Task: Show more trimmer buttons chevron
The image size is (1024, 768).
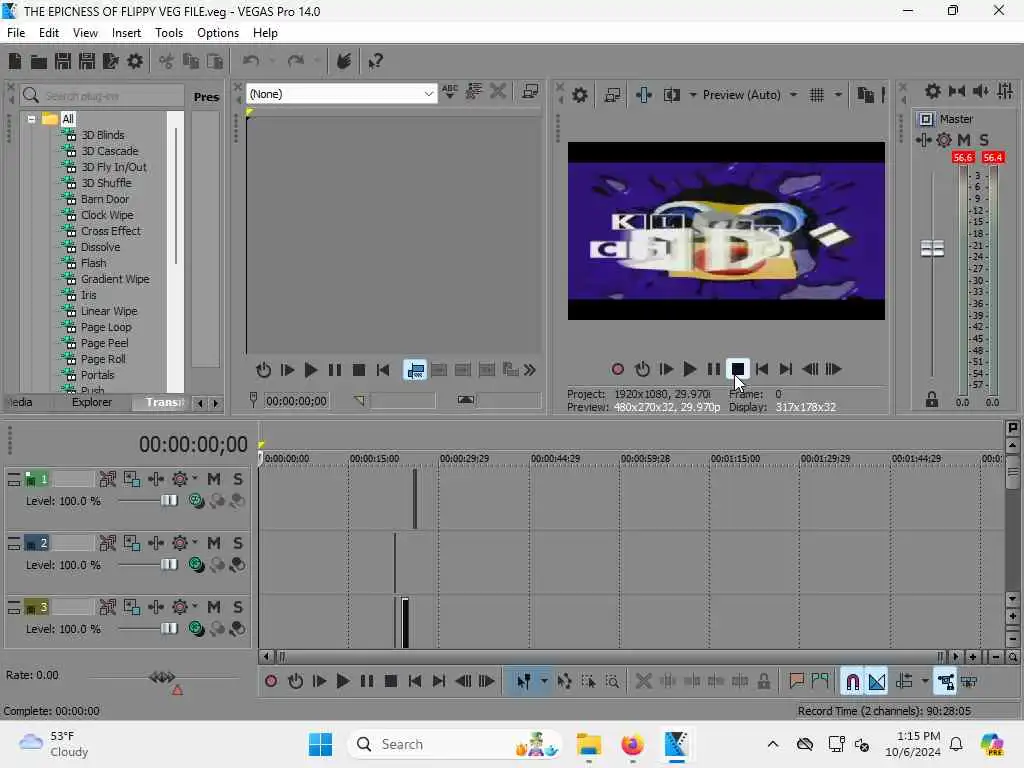Action: (x=530, y=370)
